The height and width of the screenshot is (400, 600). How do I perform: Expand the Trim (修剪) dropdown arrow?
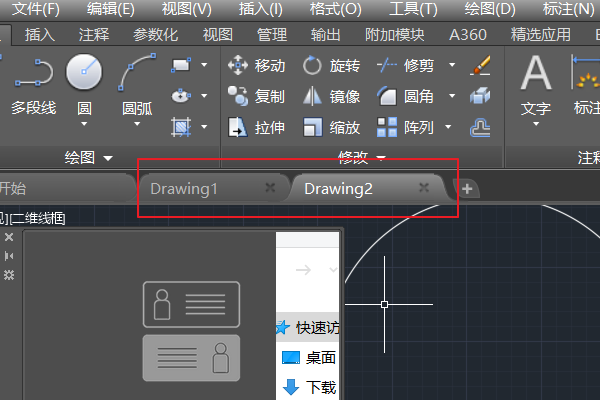point(452,65)
